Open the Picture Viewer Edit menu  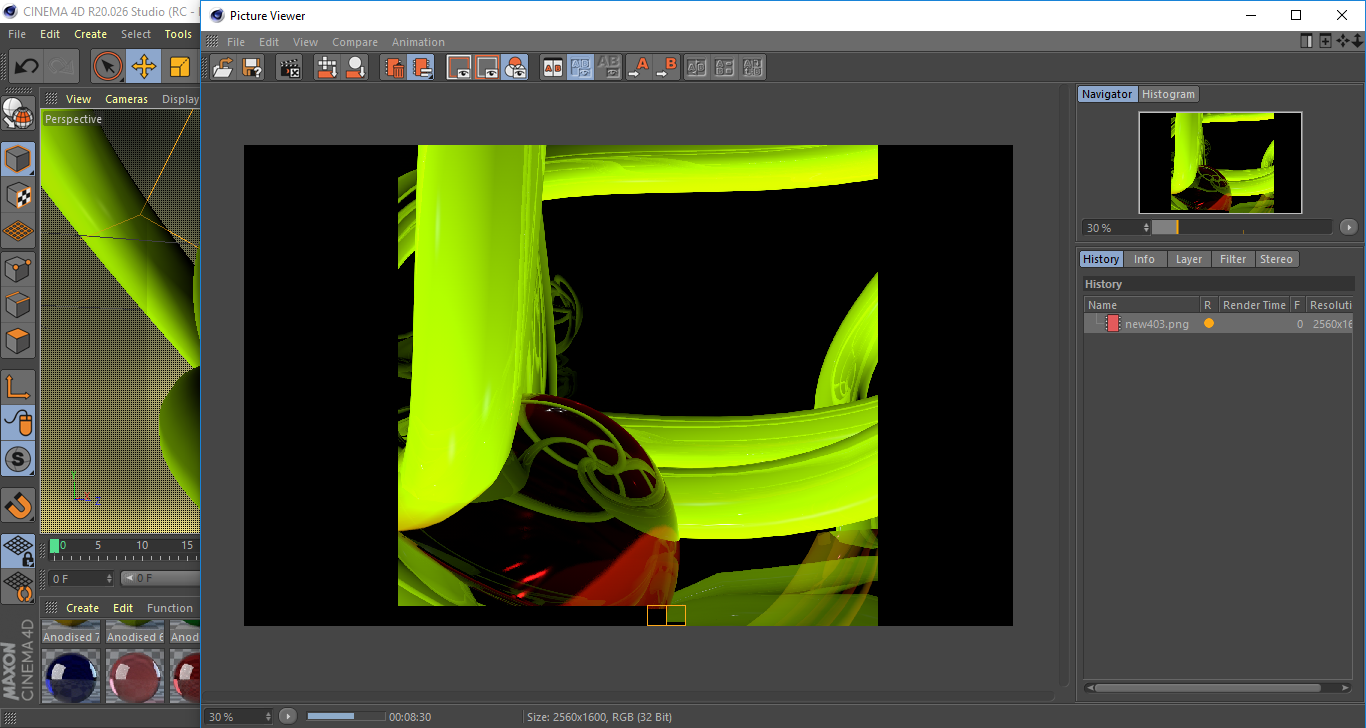269,42
